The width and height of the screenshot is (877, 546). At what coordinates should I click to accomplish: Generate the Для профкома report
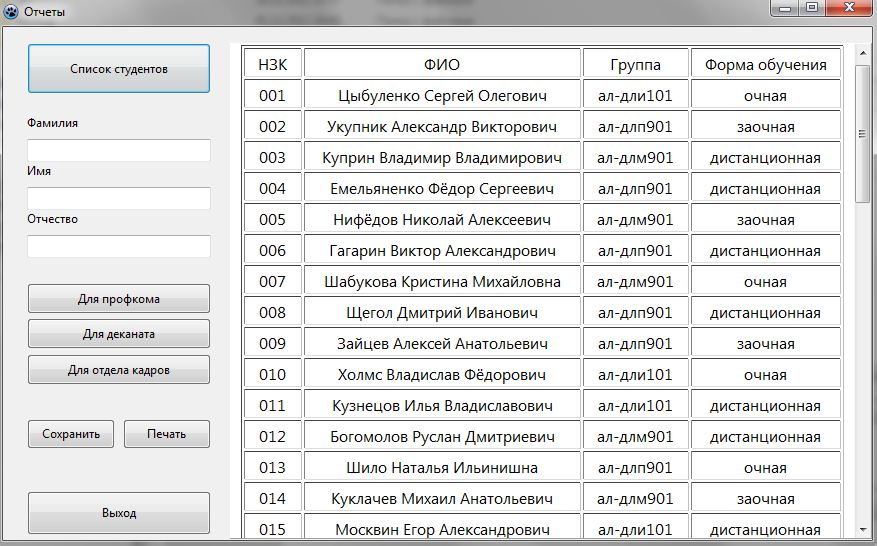[119, 299]
